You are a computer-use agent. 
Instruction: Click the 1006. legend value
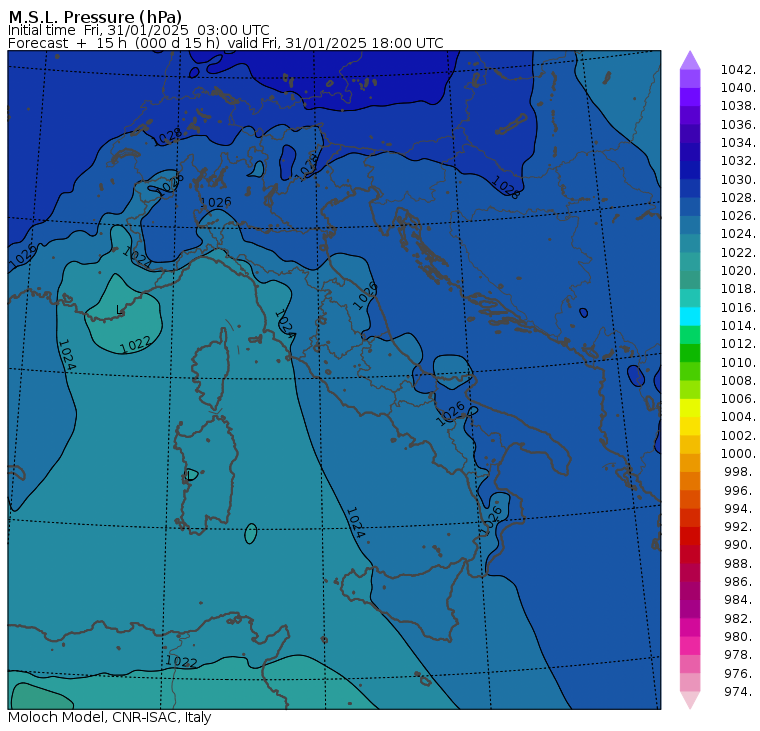738,398
